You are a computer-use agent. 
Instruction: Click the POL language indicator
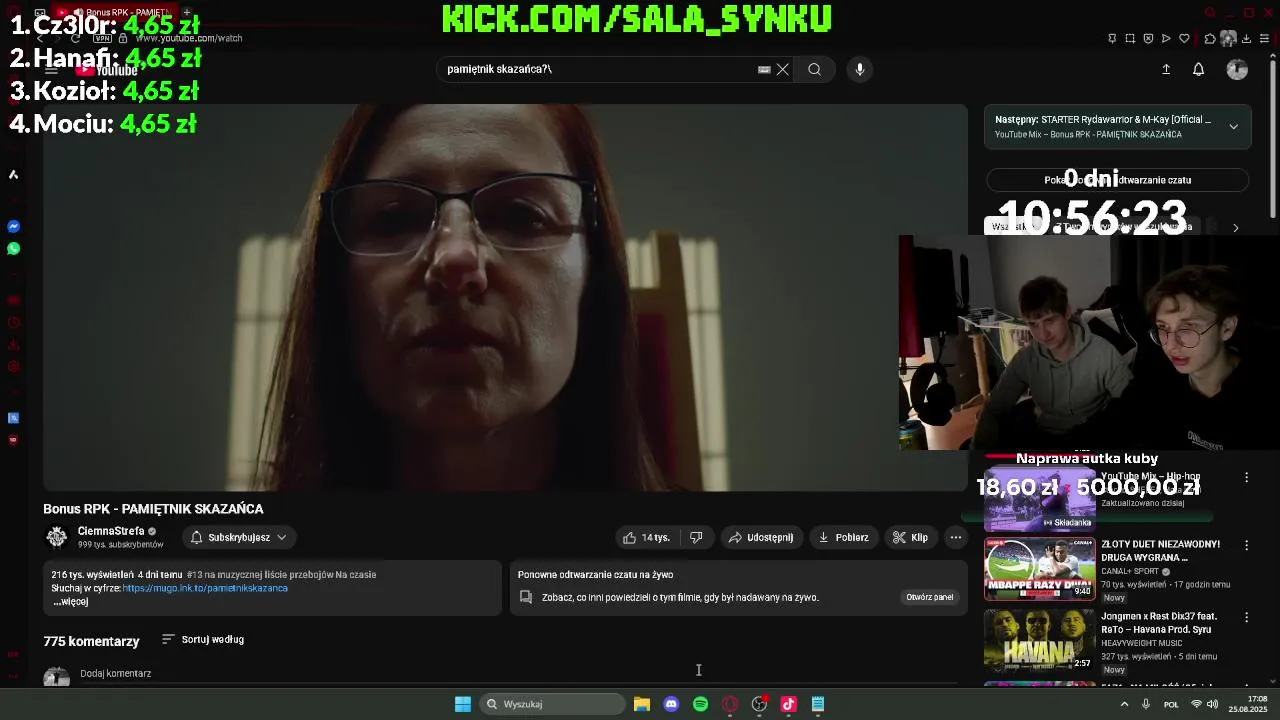(x=1171, y=704)
